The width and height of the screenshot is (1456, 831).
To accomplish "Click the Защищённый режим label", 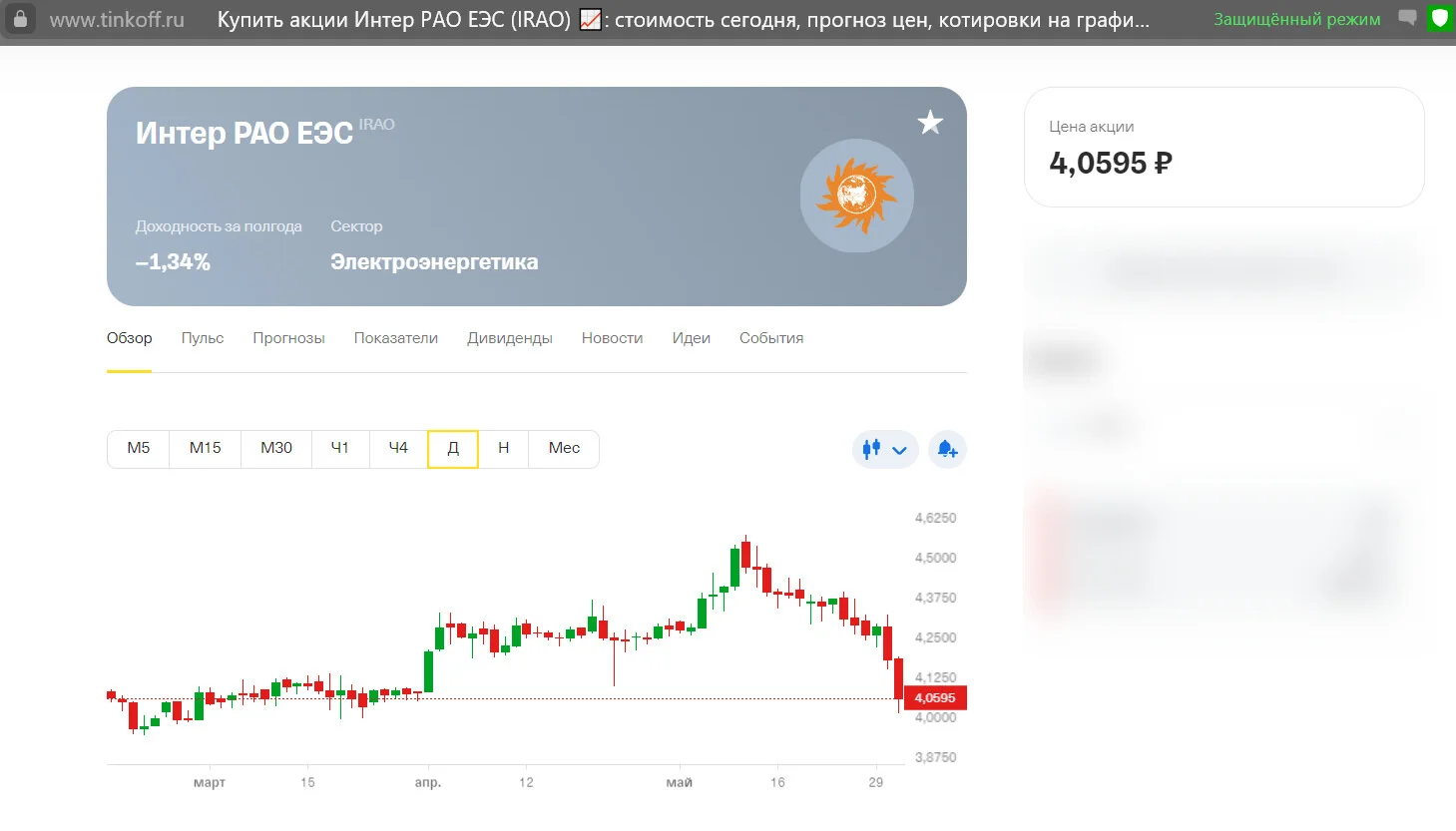I will coord(1297,19).
